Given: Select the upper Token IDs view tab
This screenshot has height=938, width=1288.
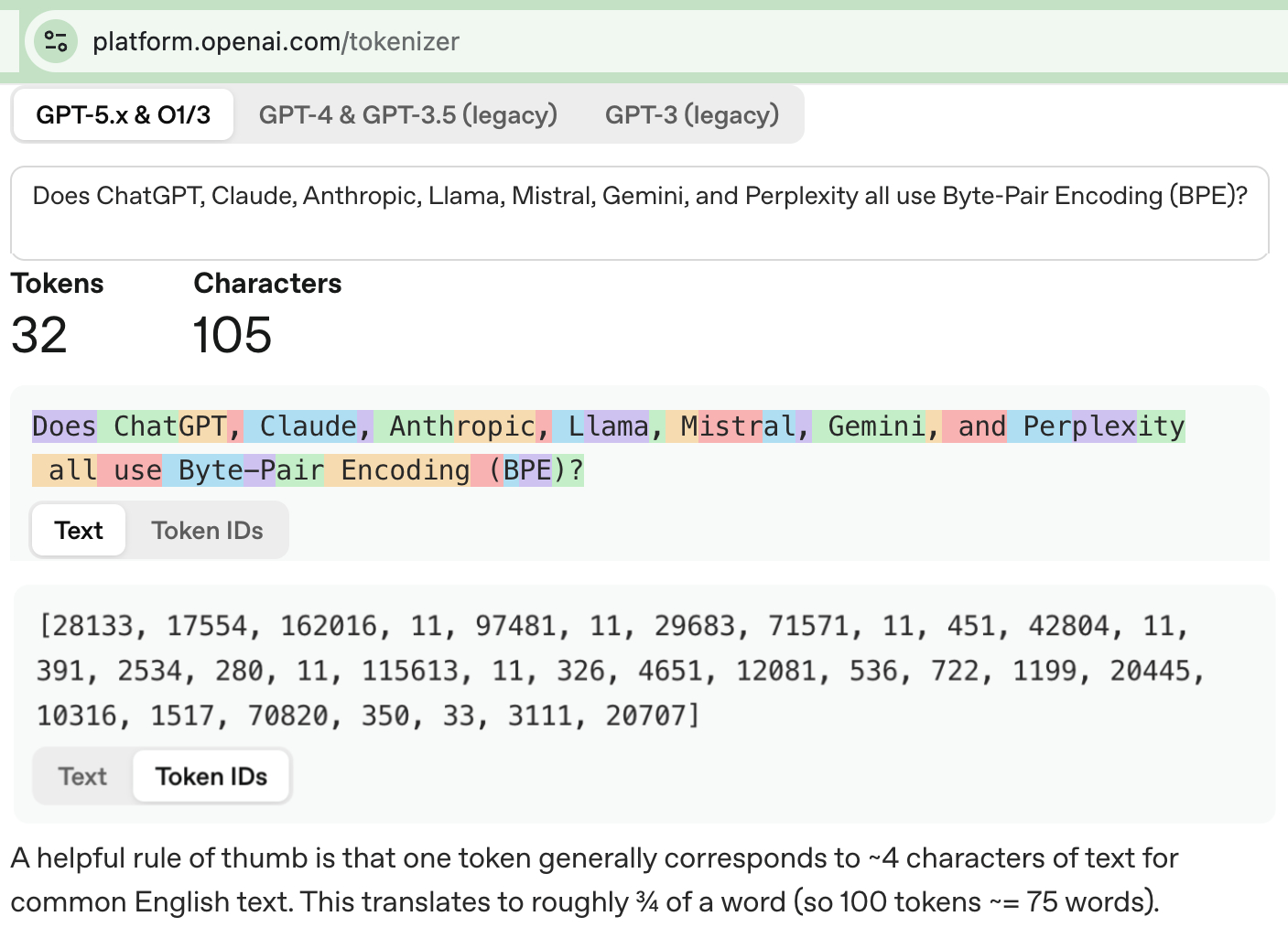Looking at the screenshot, I should tap(208, 530).
